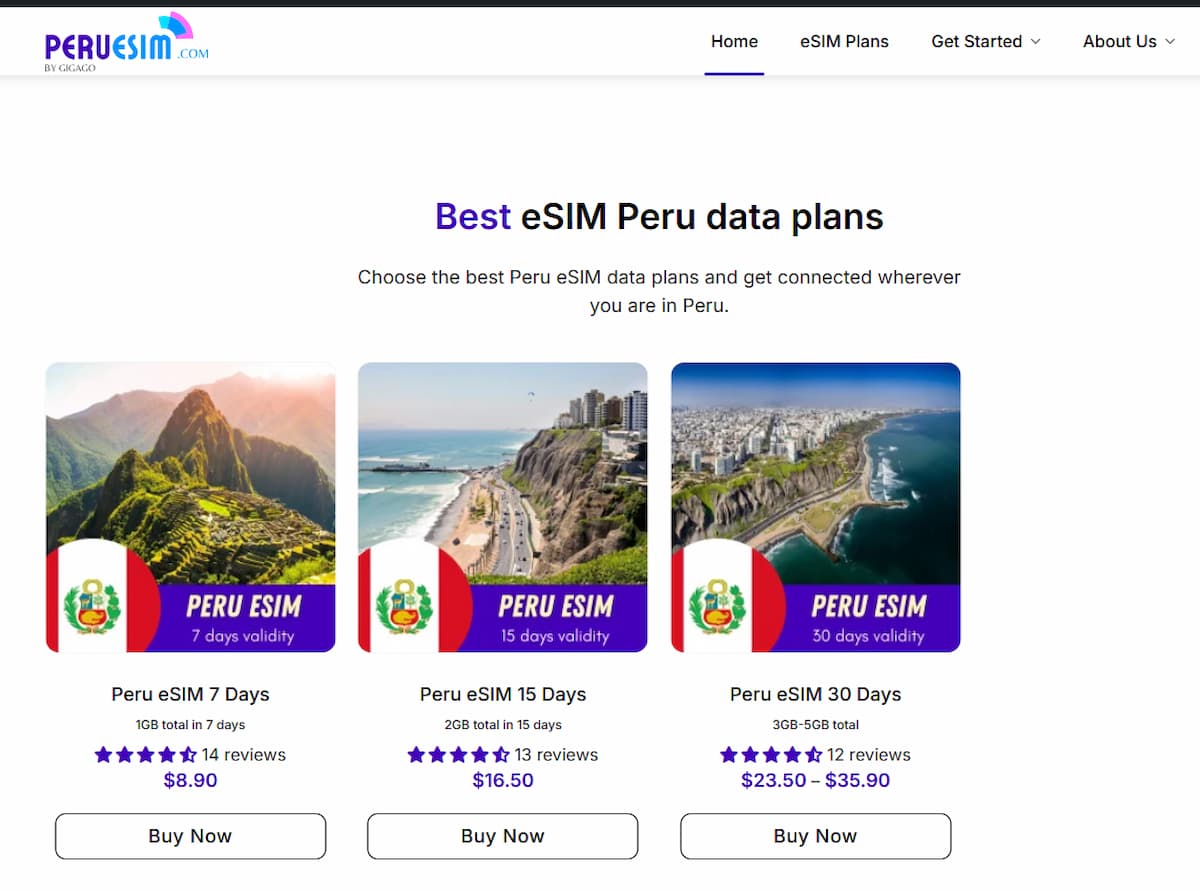Select the star rating under Peru eSIM 30 Days
The width and height of the screenshot is (1200, 891).
tap(772, 755)
